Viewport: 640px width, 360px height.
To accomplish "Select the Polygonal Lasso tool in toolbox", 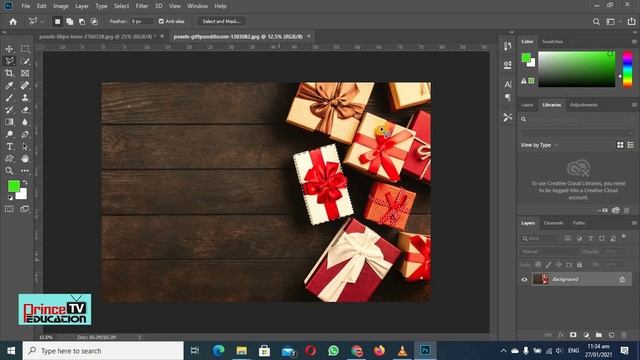I will [x=9, y=61].
